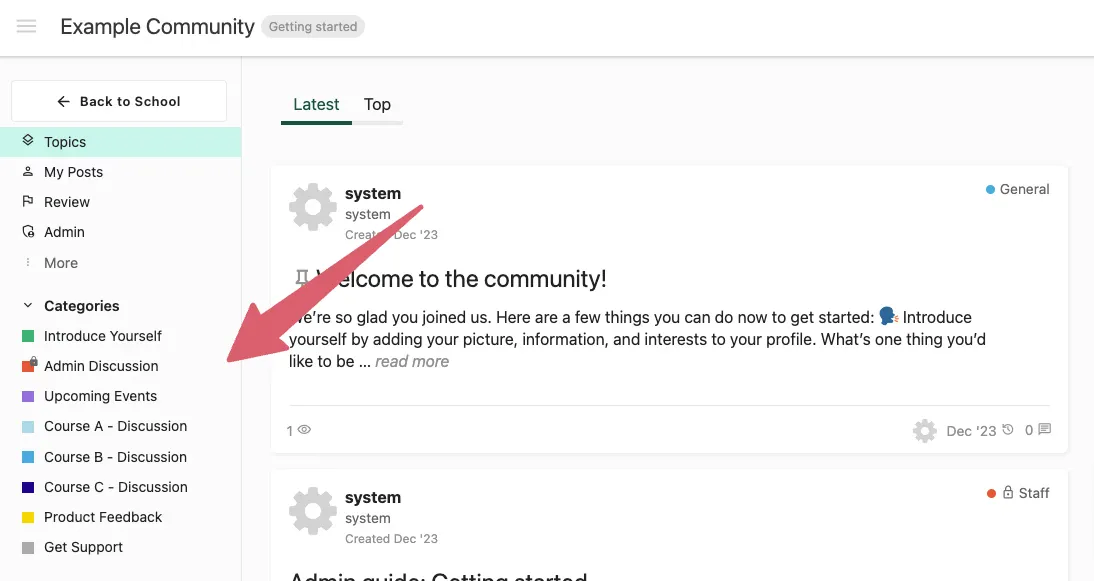Open the Upcoming Events category
The image size is (1094, 581).
click(100, 396)
